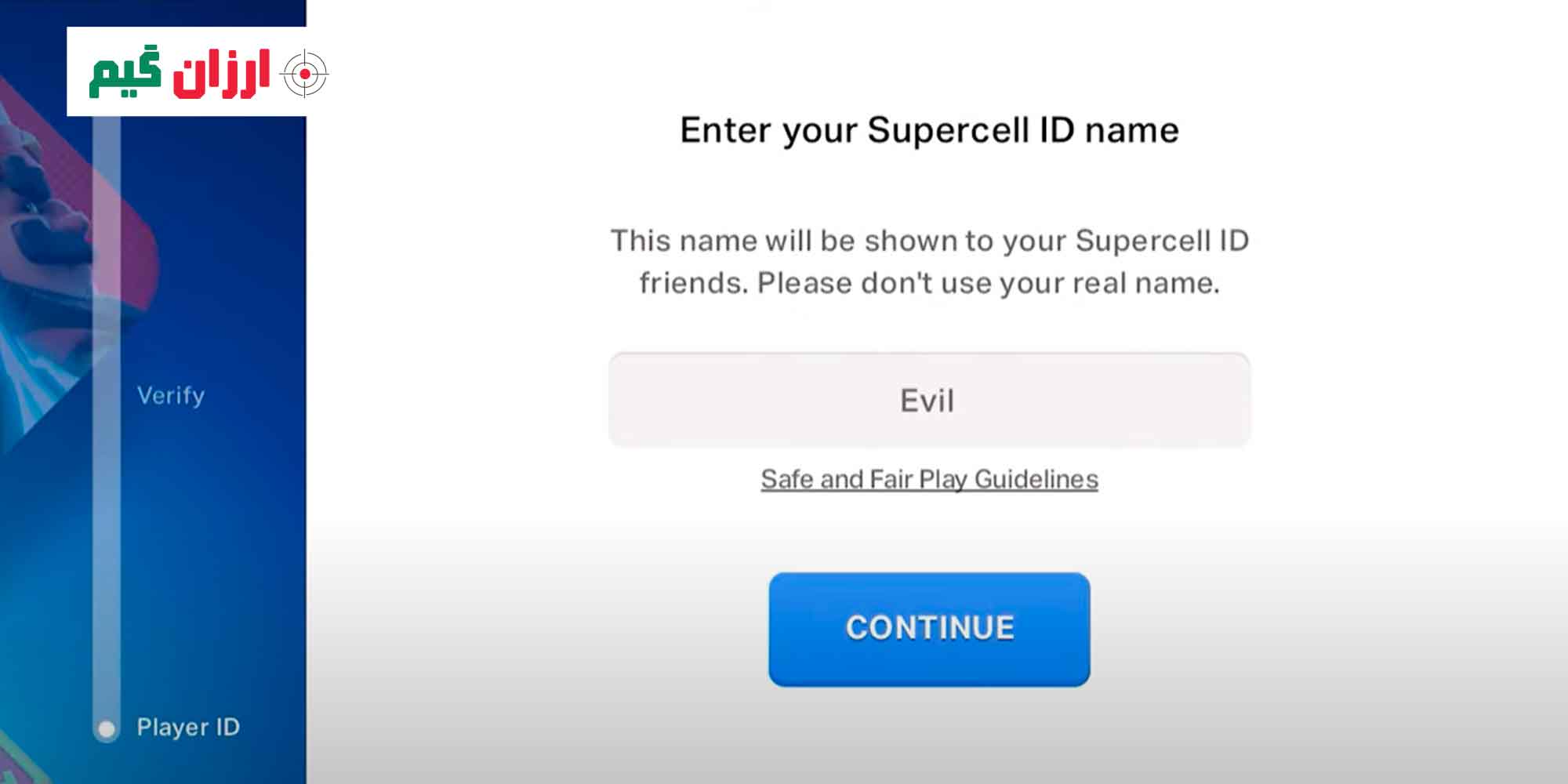This screenshot has height=784, width=1568.
Task: Open the Safe and Fair Play Guidelines link
Action: tap(929, 479)
